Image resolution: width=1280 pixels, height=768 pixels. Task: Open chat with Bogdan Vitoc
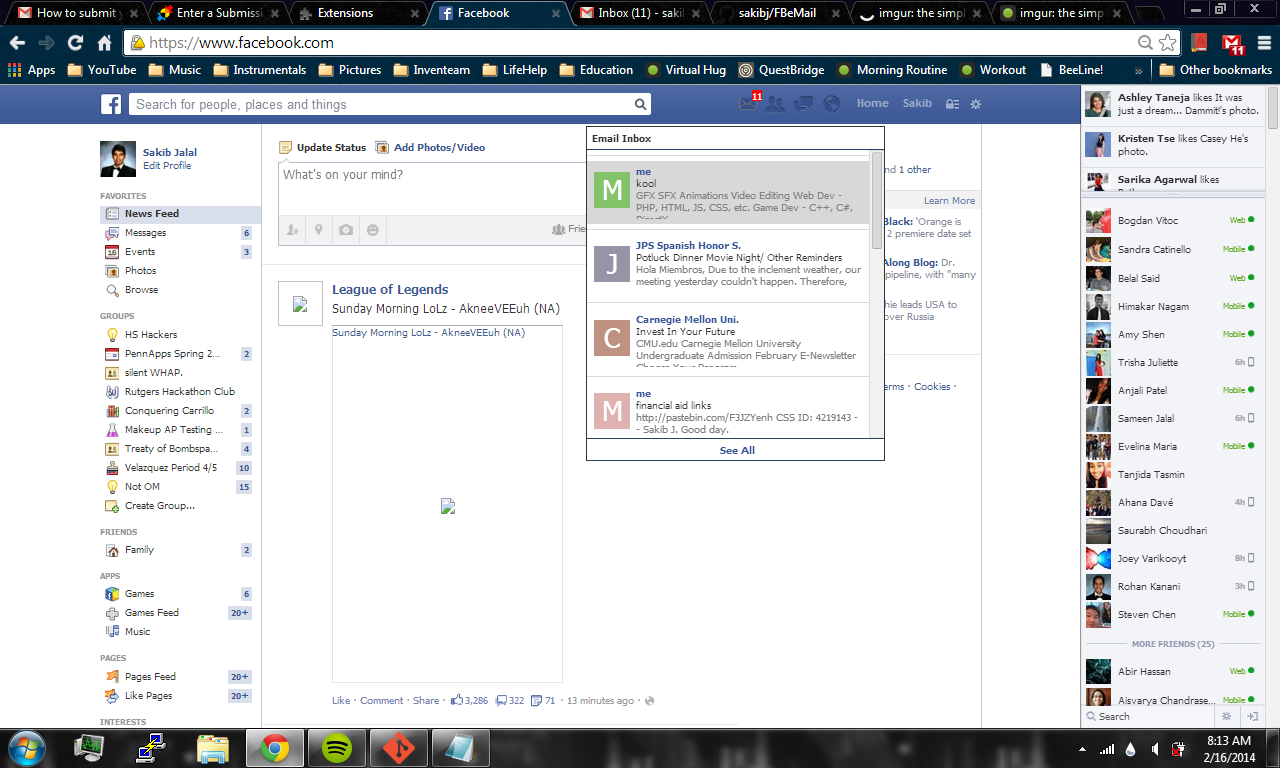[1171, 221]
